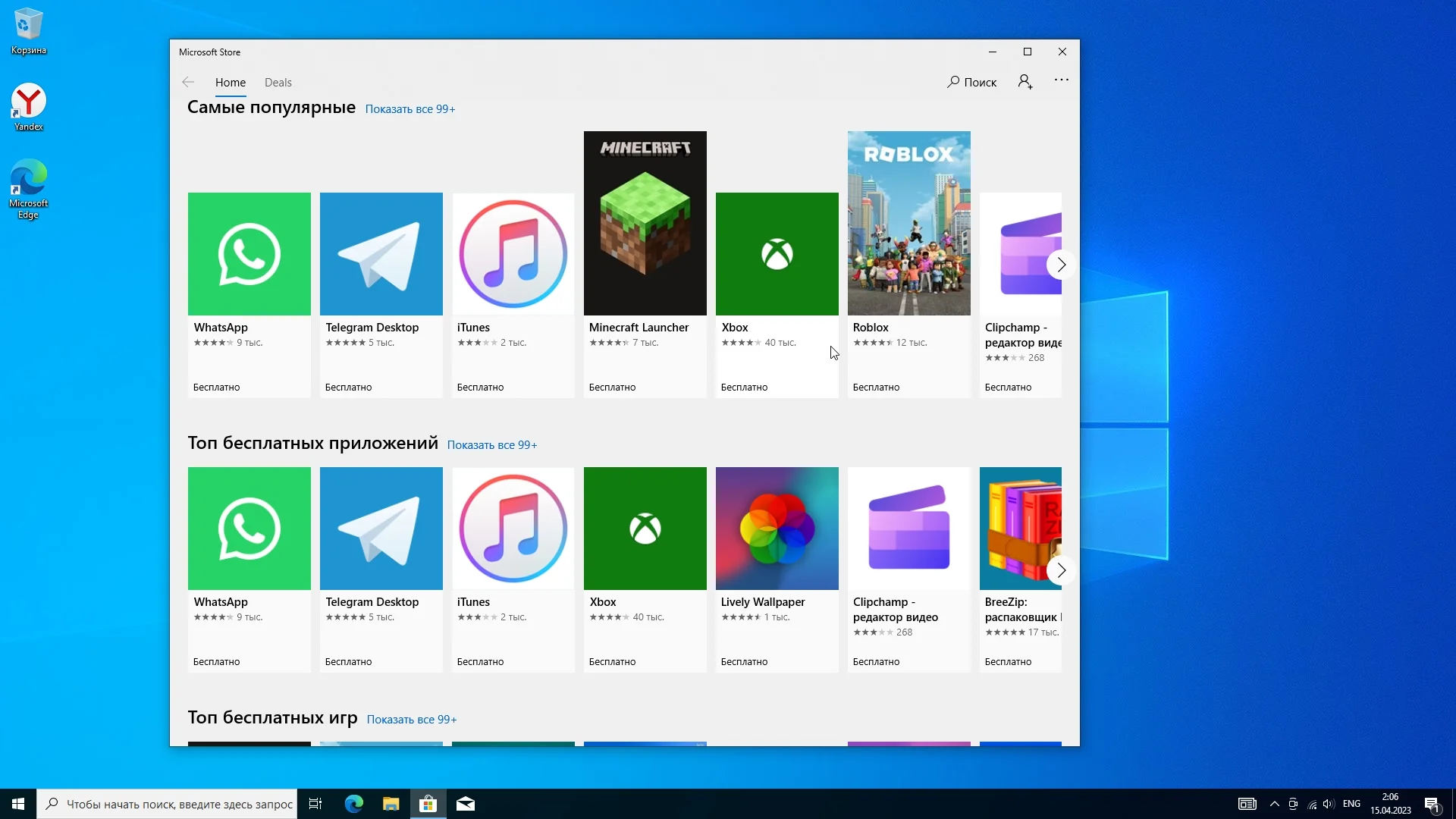Open Microsoft Store icon in taskbar
This screenshot has width=1456, height=819.
click(x=428, y=804)
